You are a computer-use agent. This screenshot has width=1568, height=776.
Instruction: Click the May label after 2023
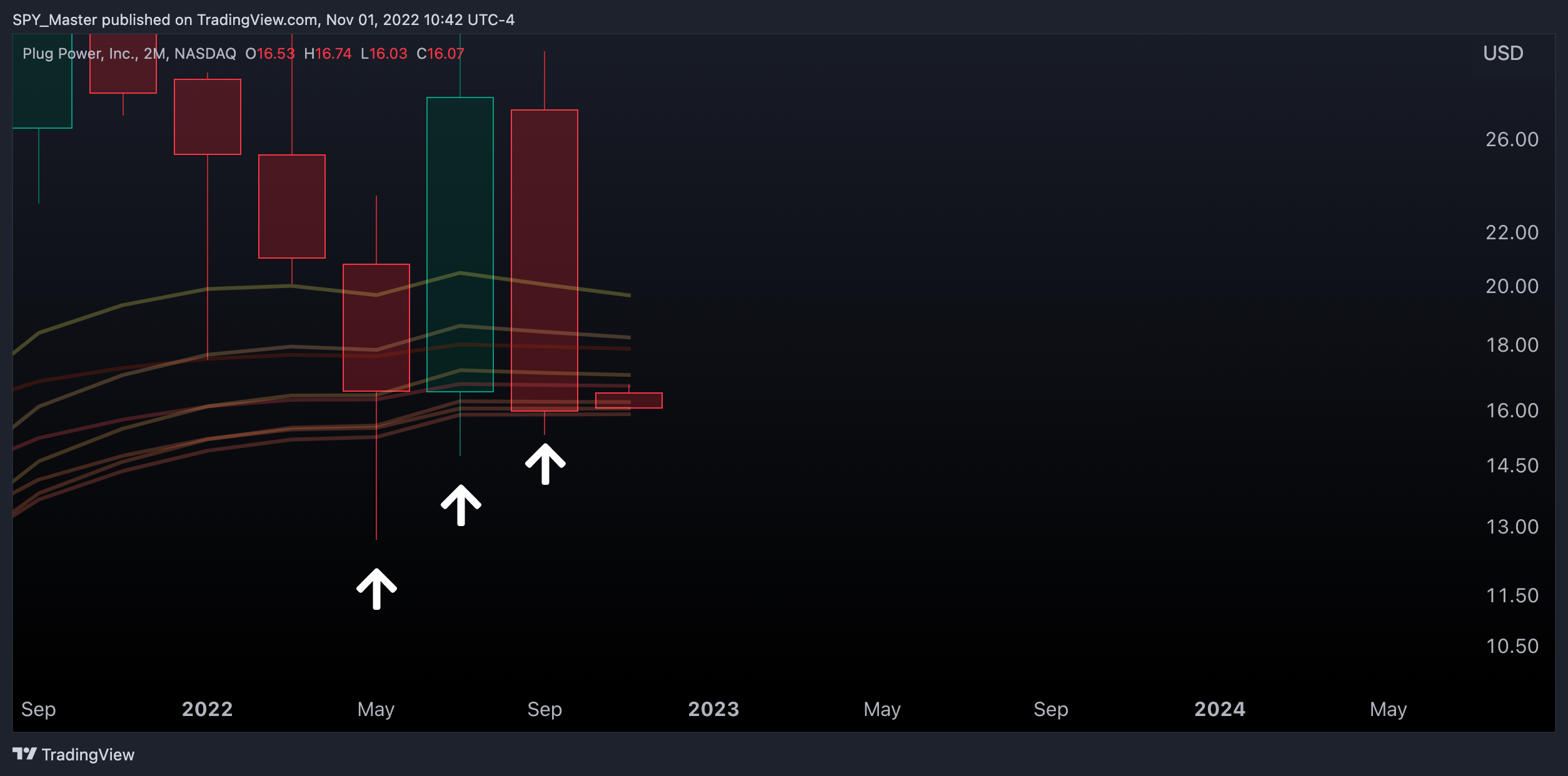pyautogui.click(x=882, y=710)
